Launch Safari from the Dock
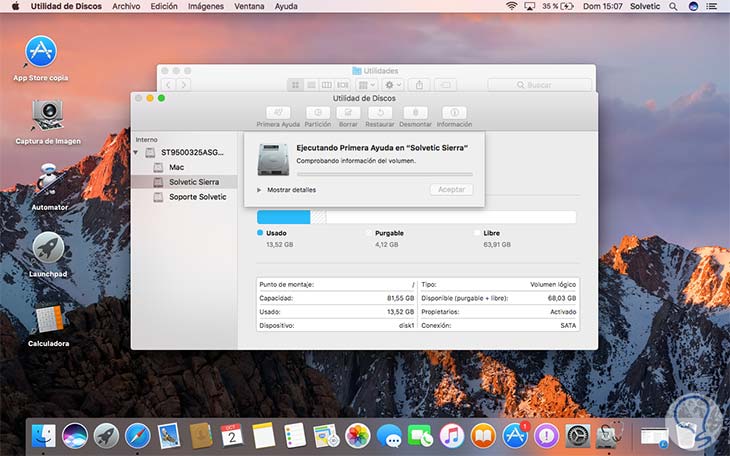730x456 pixels. point(137,436)
